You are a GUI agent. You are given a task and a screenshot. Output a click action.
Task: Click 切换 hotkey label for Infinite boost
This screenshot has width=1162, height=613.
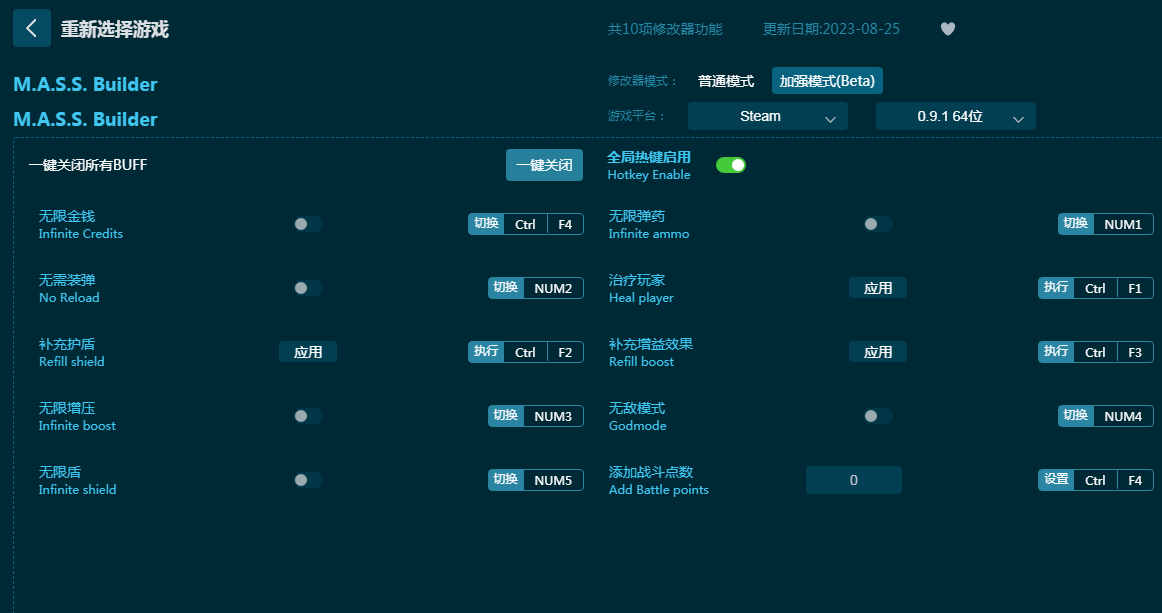(505, 416)
